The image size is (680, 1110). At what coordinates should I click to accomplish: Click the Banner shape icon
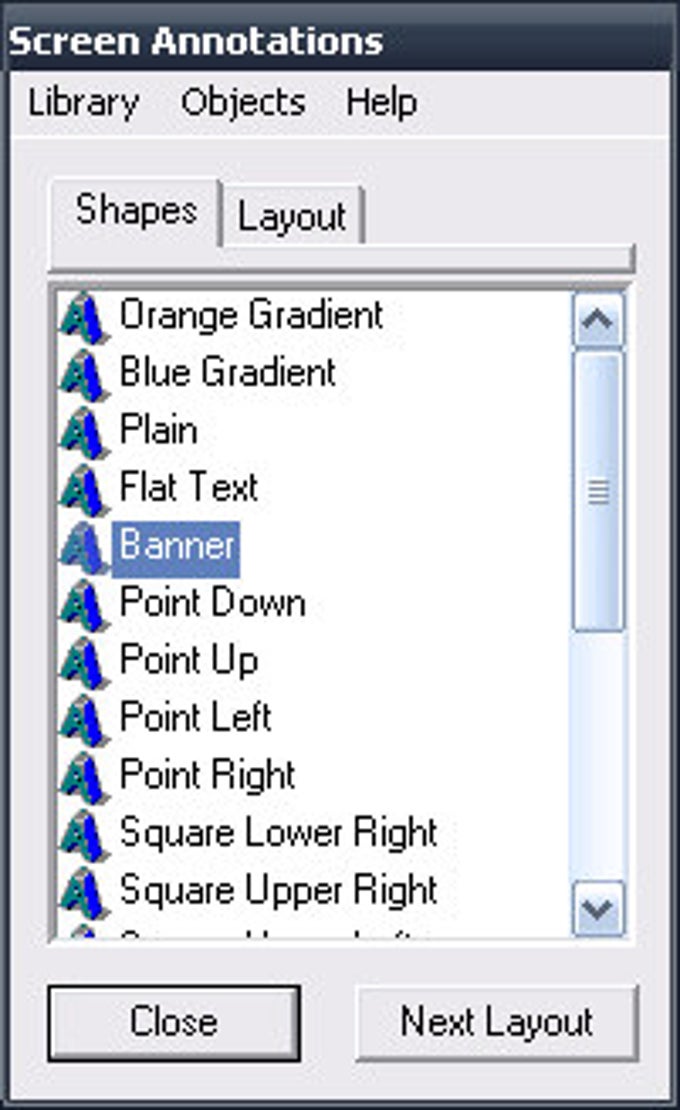coord(84,547)
